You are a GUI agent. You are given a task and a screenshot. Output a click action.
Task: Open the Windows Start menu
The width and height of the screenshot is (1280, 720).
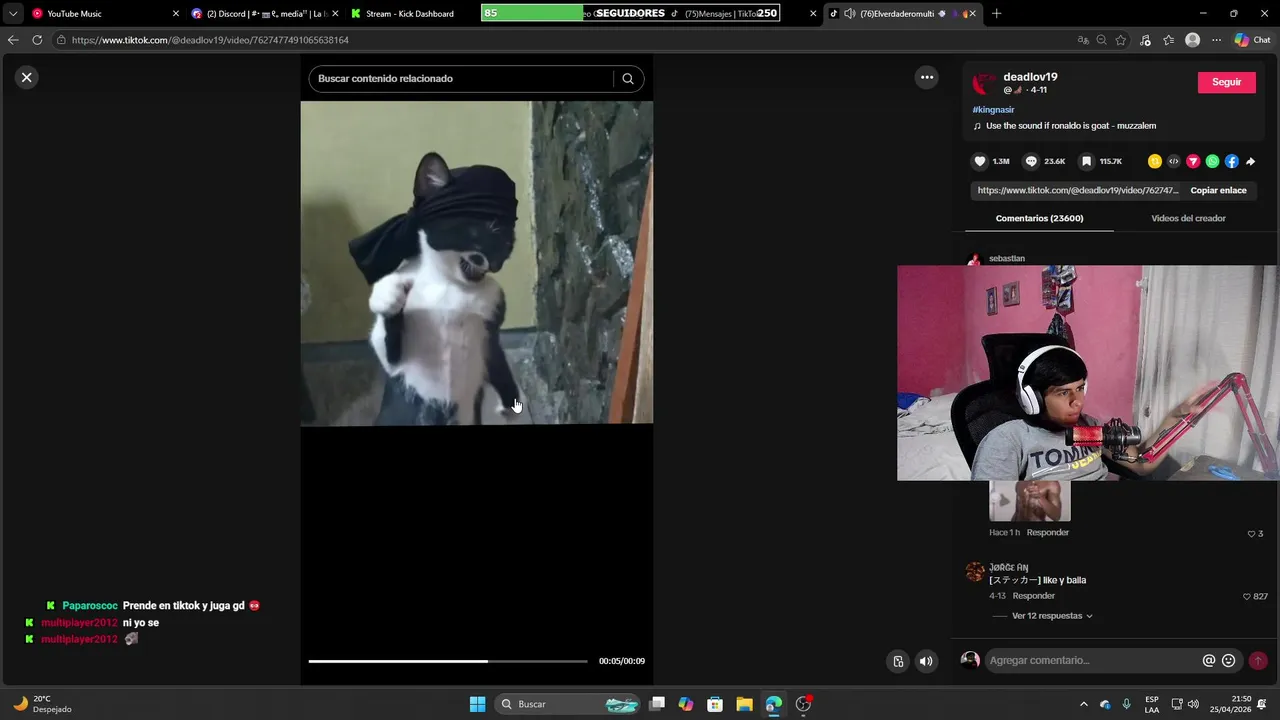[478, 704]
